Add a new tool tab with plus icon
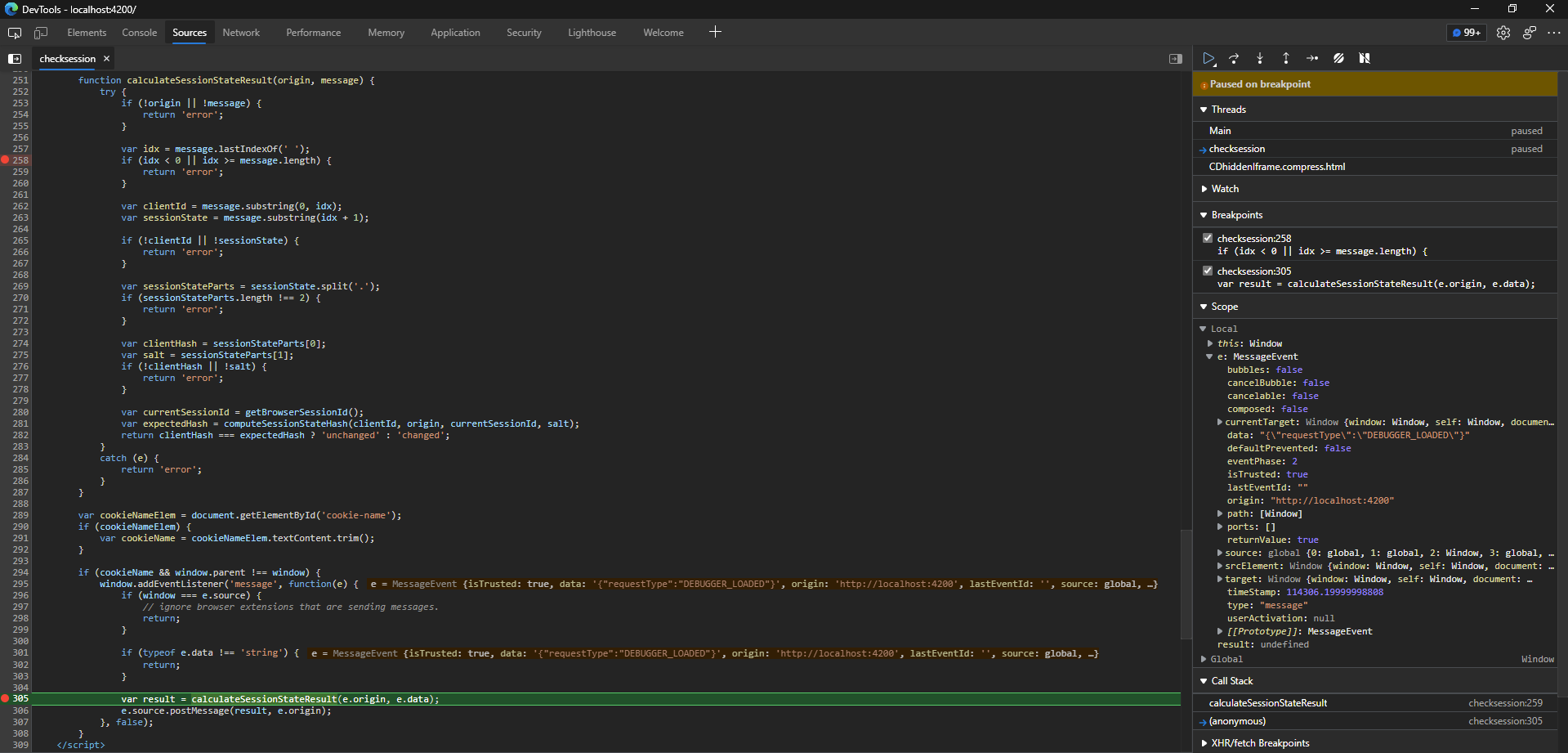 tap(715, 32)
